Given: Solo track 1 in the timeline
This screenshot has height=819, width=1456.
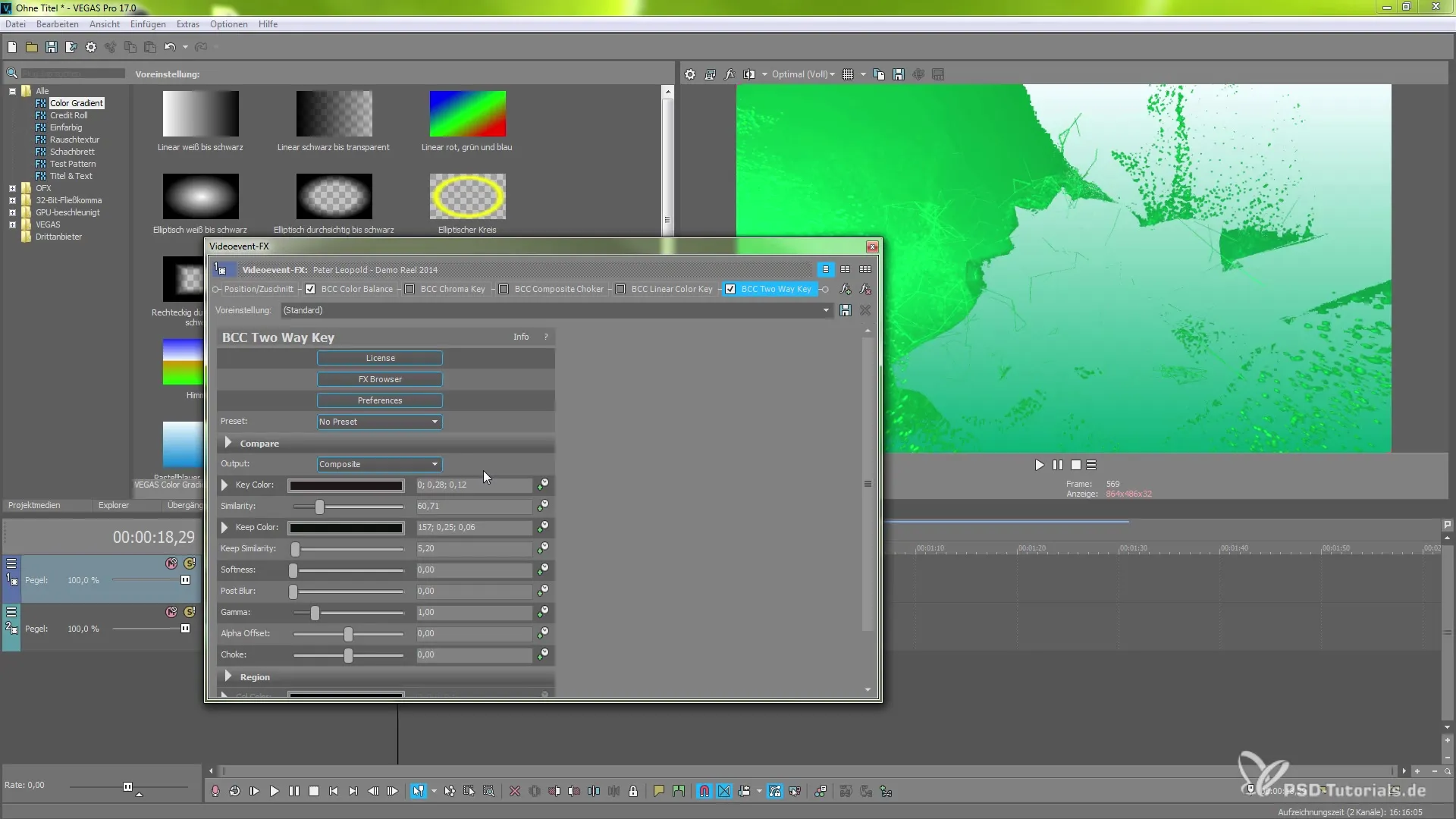Looking at the screenshot, I should [190, 563].
